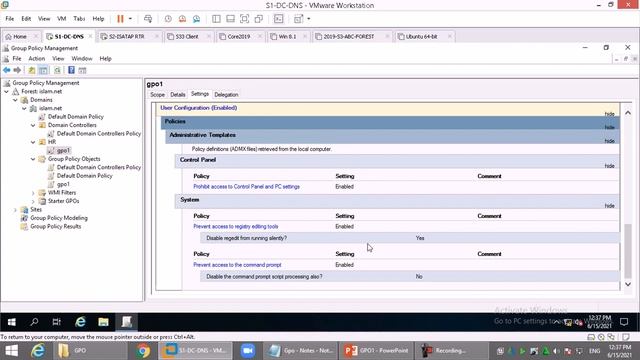Viewport: 640px width, 360px height.
Task: Open guest File Explorer taskbar icon
Action: (103, 322)
